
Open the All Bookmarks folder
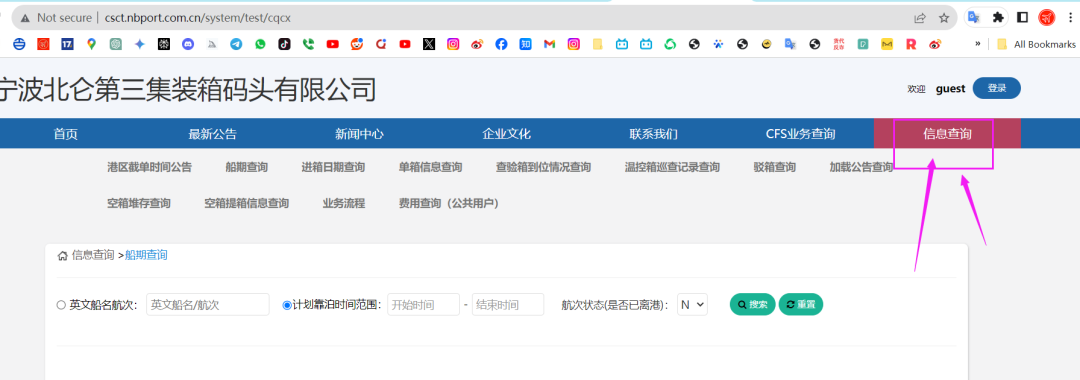pyautogui.click(x=1036, y=44)
